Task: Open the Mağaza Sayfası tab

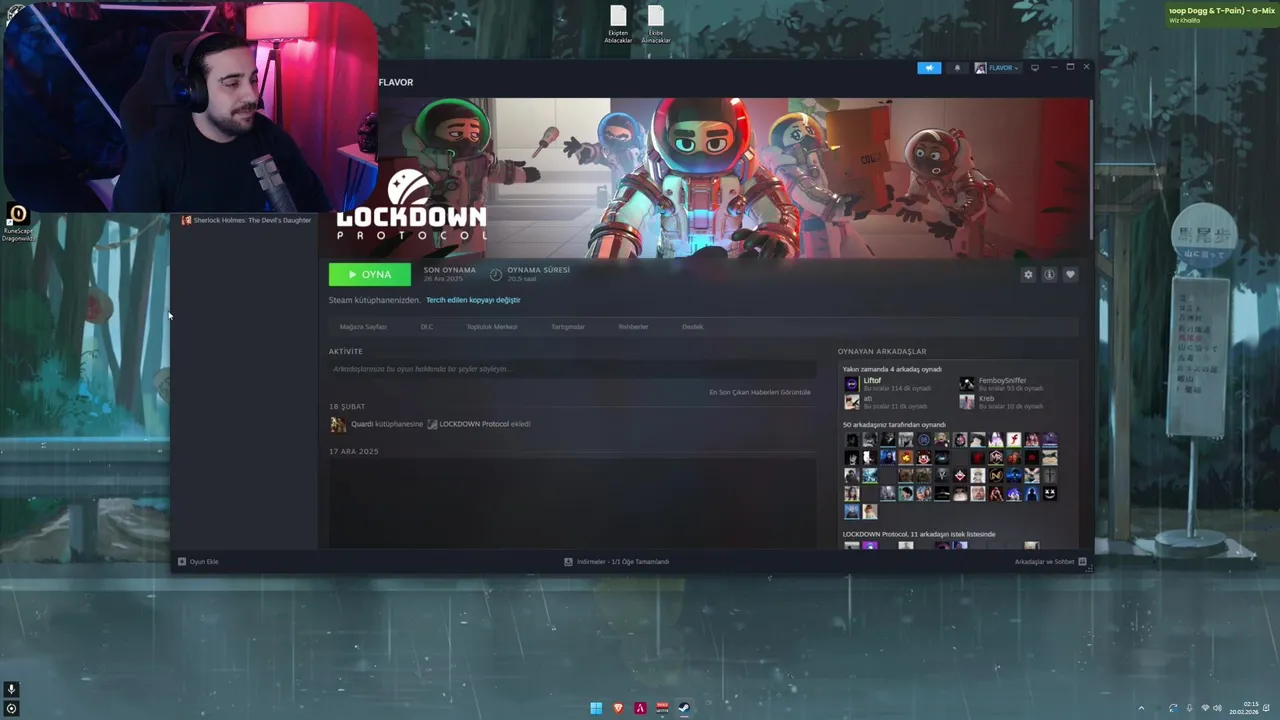Action: pyautogui.click(x=363, y=327)
